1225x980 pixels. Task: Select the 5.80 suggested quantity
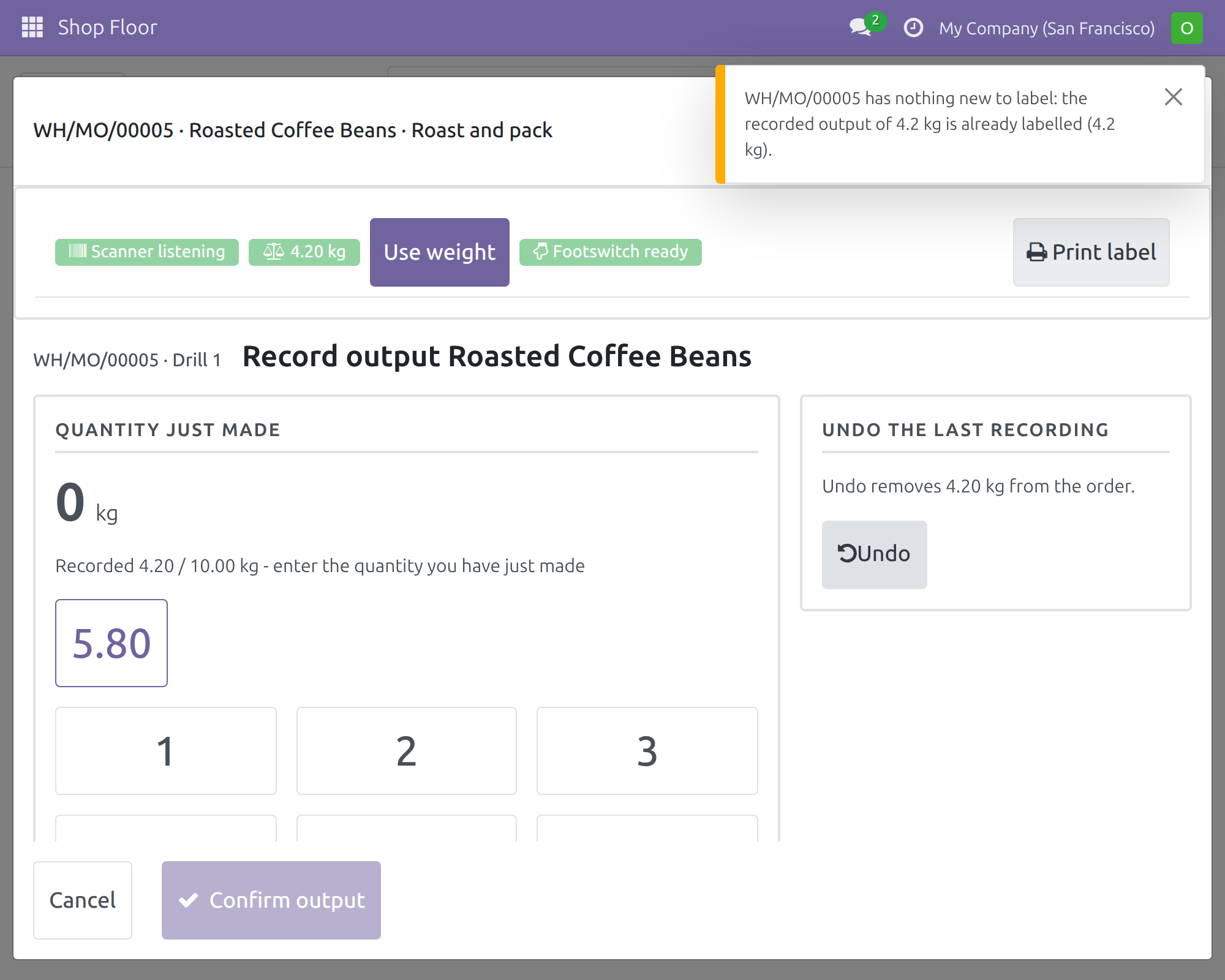[x=111, y=643]
